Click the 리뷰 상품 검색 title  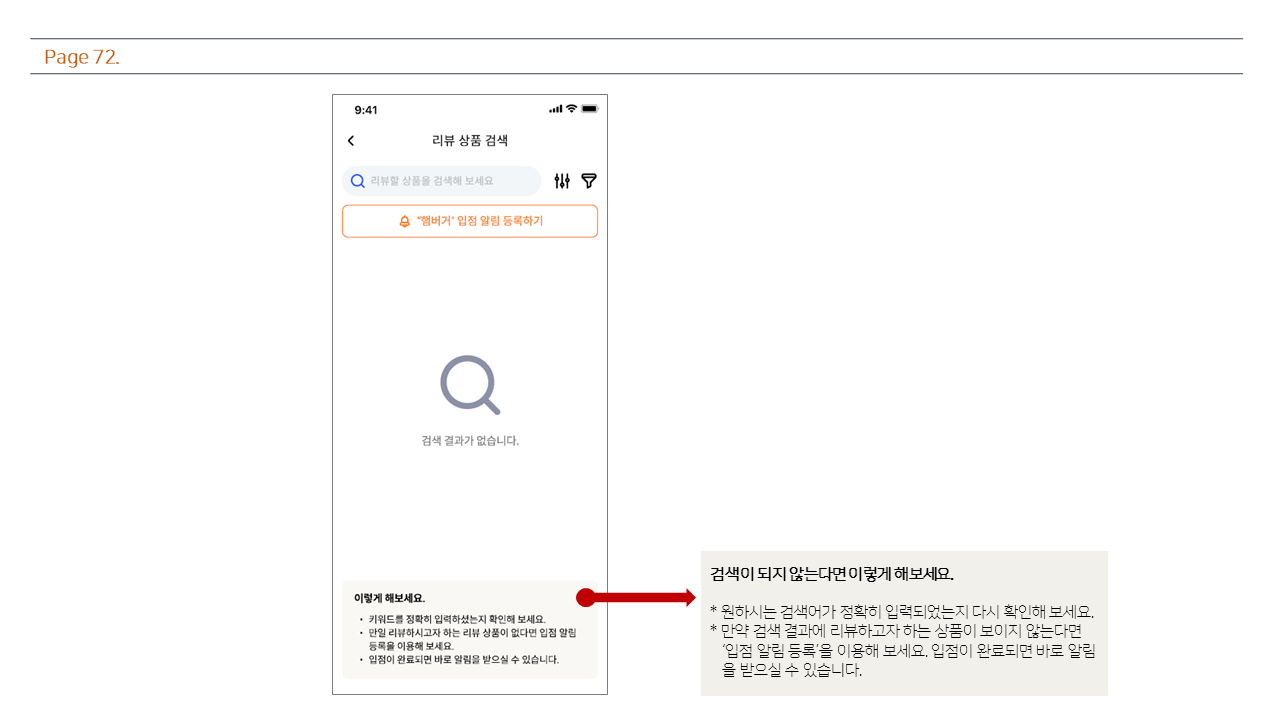470,141
